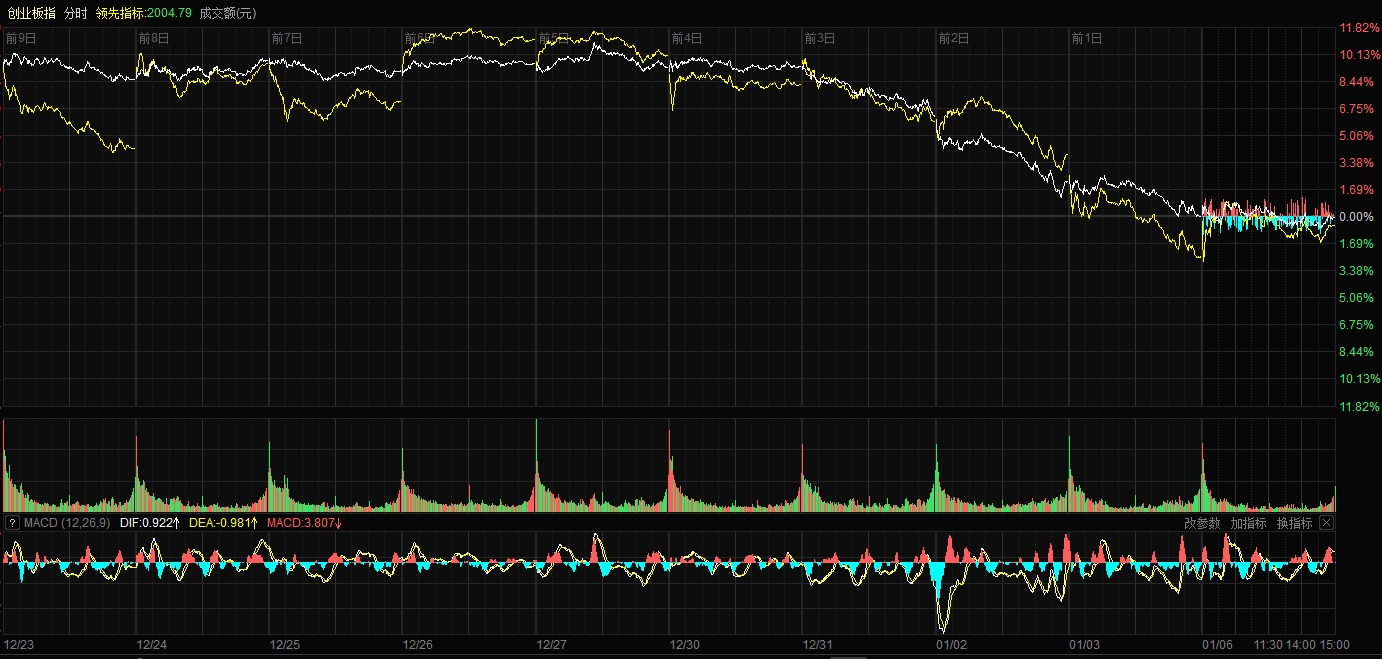Click the 12/31 date label
The height and width of the screenshot is (659, 1382).
tap(818, 645)
